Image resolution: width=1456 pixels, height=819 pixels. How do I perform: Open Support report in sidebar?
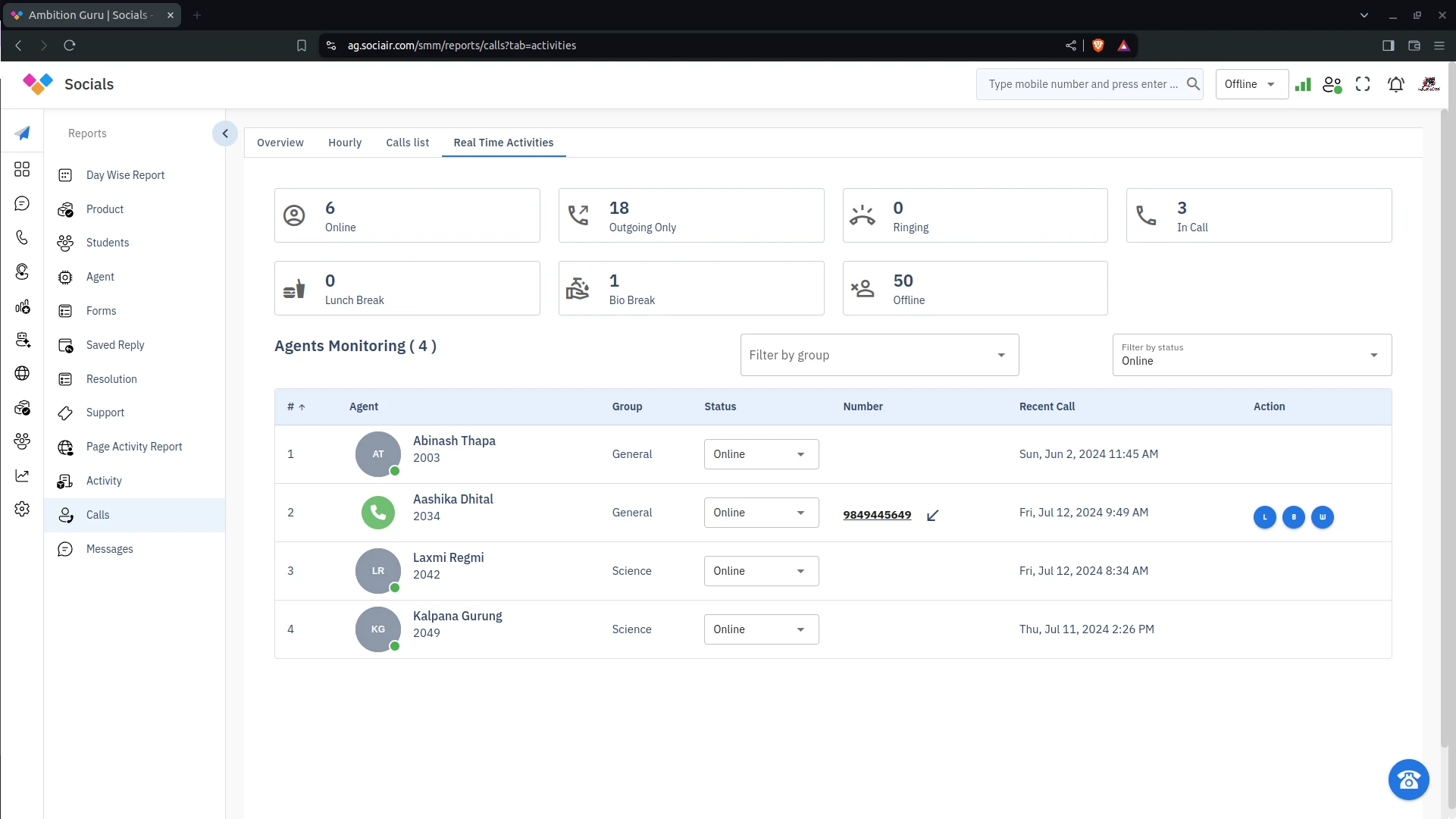click(134, 413)
